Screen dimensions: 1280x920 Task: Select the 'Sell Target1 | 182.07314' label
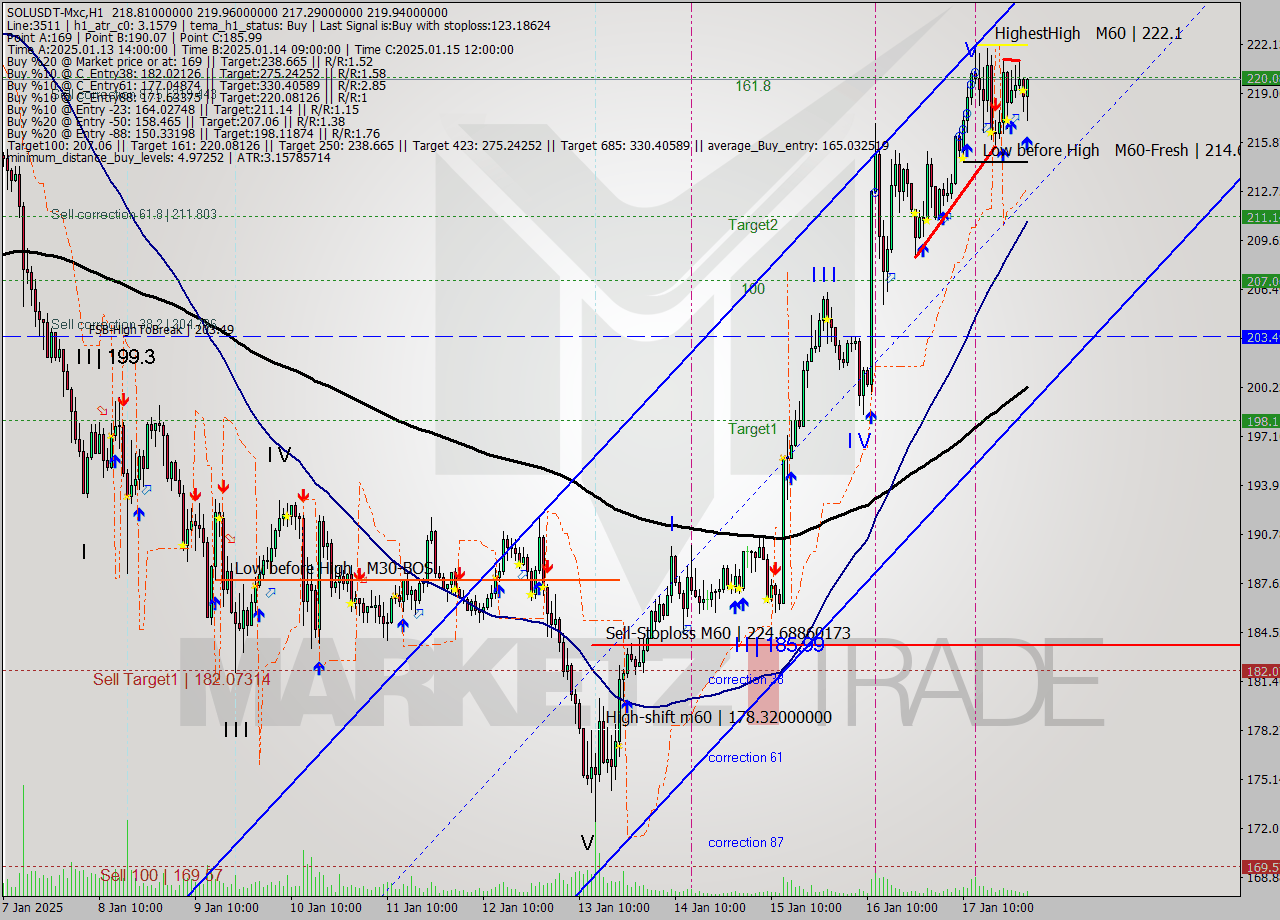(182, 680)
